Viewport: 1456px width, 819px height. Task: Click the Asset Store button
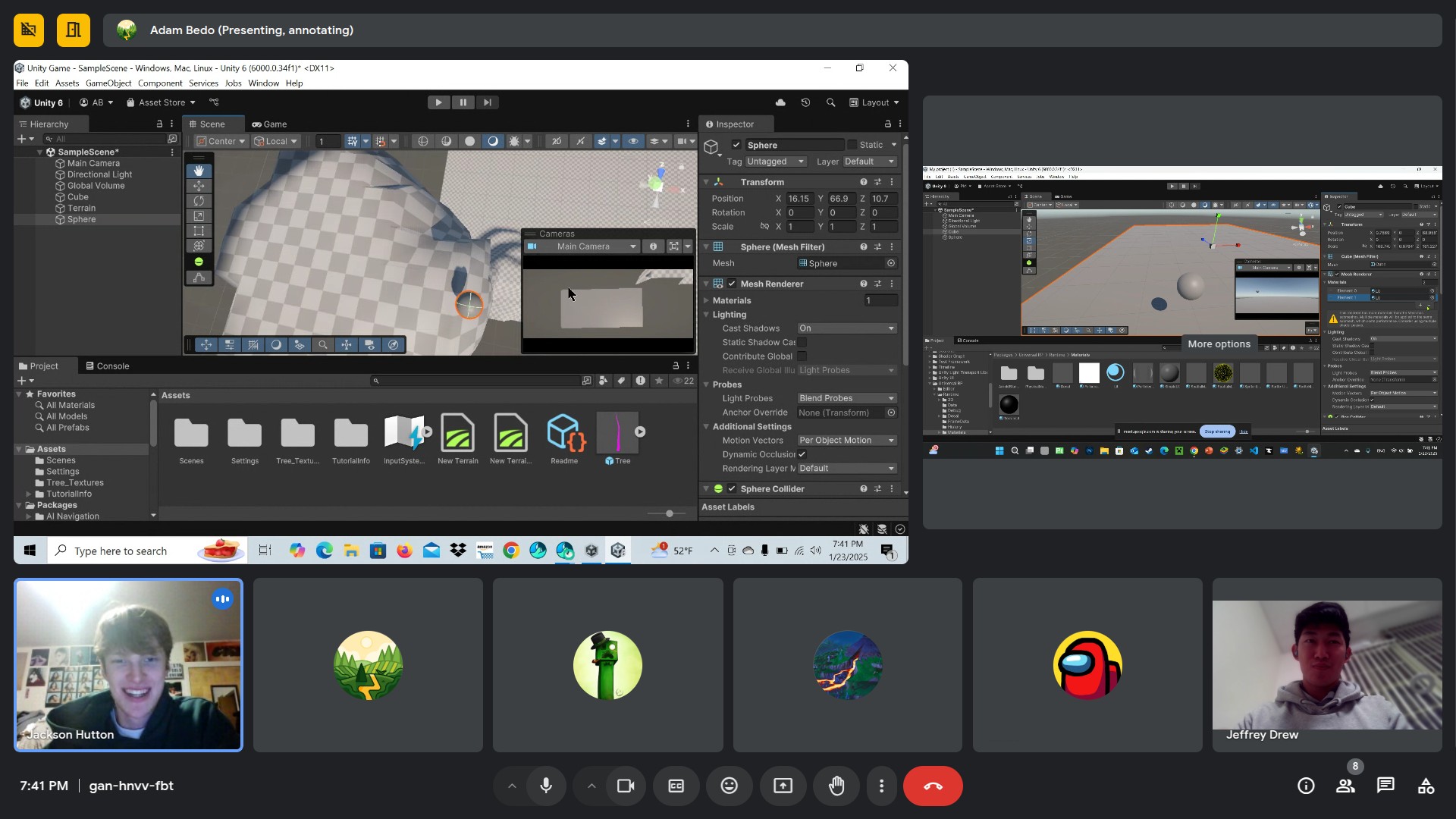click(161, 102)
